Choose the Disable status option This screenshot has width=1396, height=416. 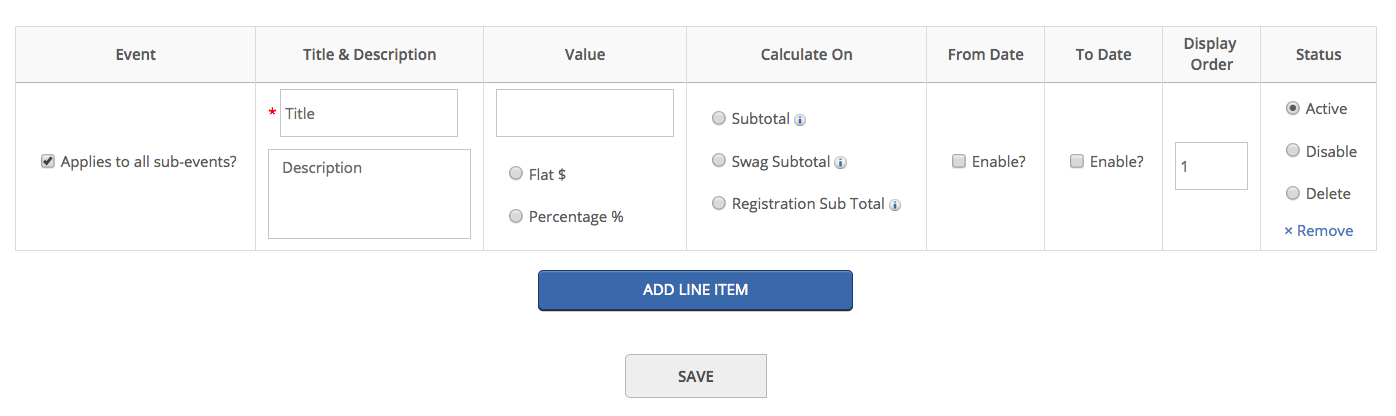(x=1292, y=151)
